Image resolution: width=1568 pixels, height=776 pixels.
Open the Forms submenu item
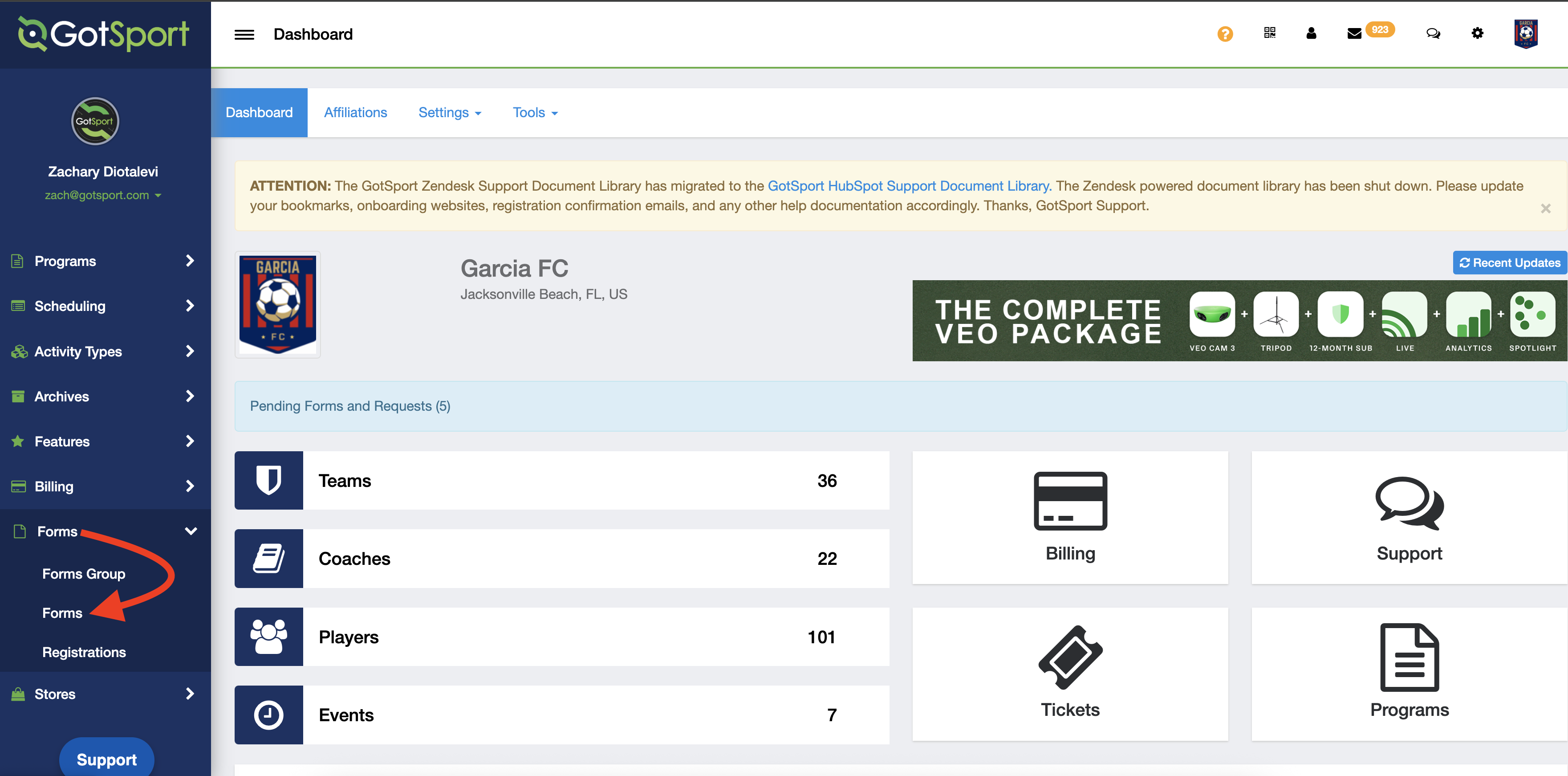tap(62, 613)
